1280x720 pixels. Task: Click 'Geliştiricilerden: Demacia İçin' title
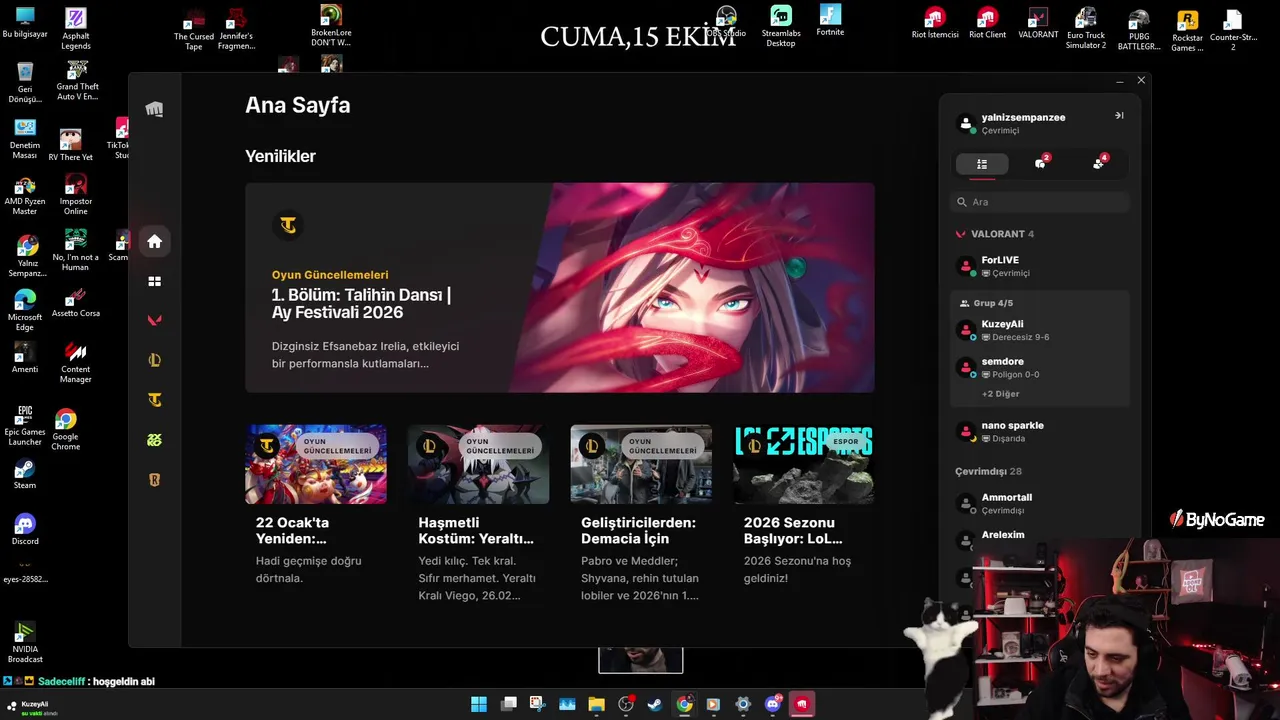[x=638, y=530]
